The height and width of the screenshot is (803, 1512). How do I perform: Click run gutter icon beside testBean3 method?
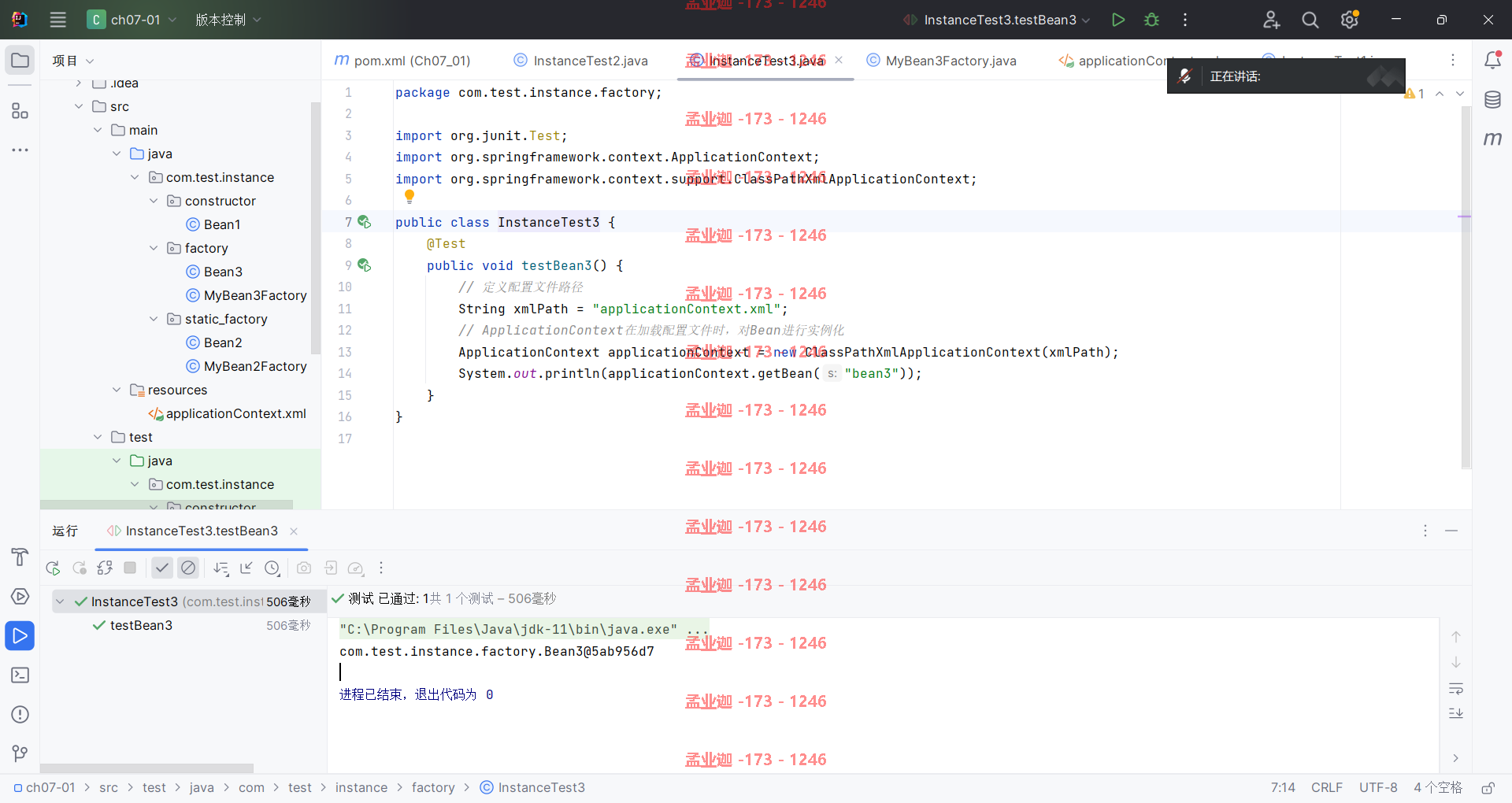(x=365, y=265)
